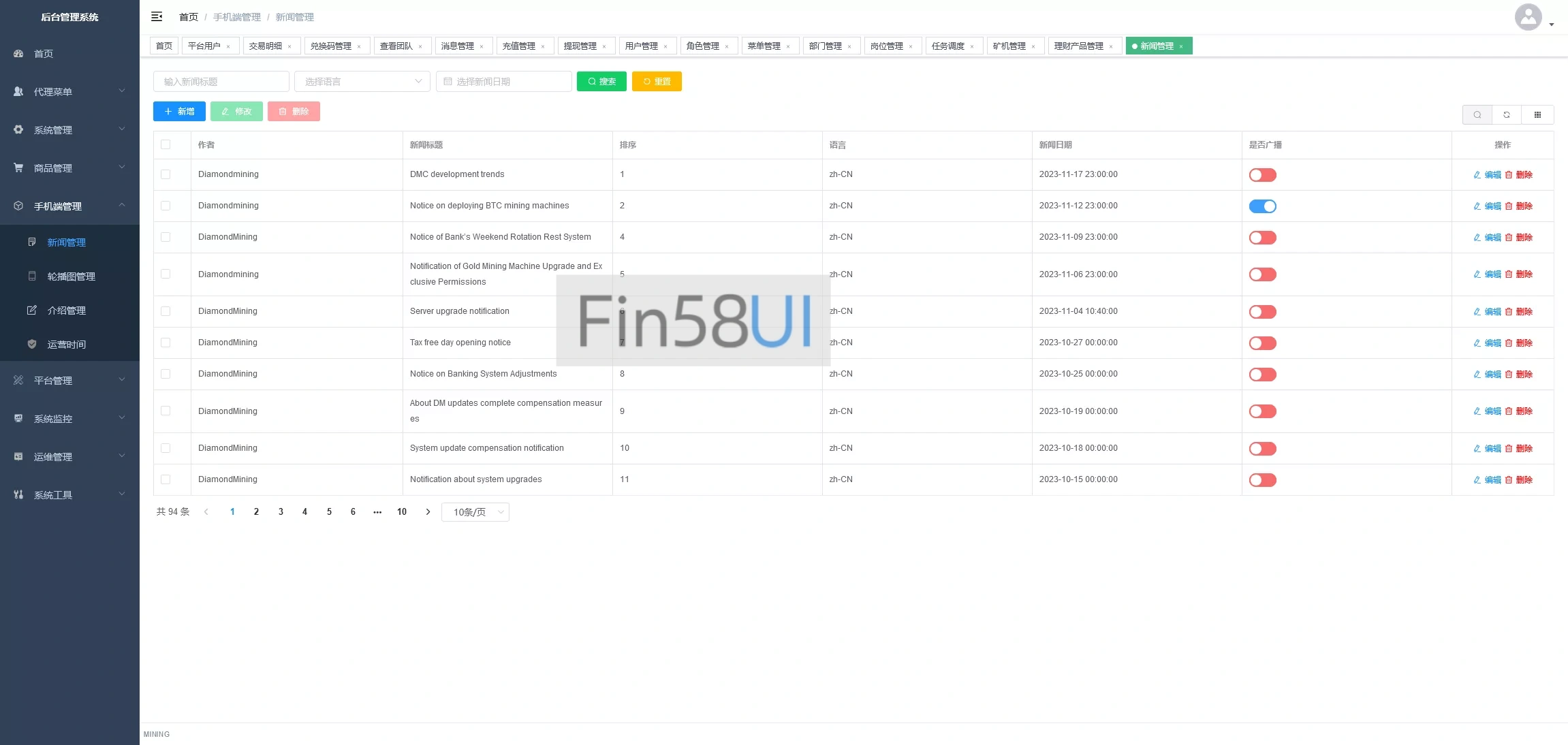Switch to the 充值管理 tab

click(519, 46)
